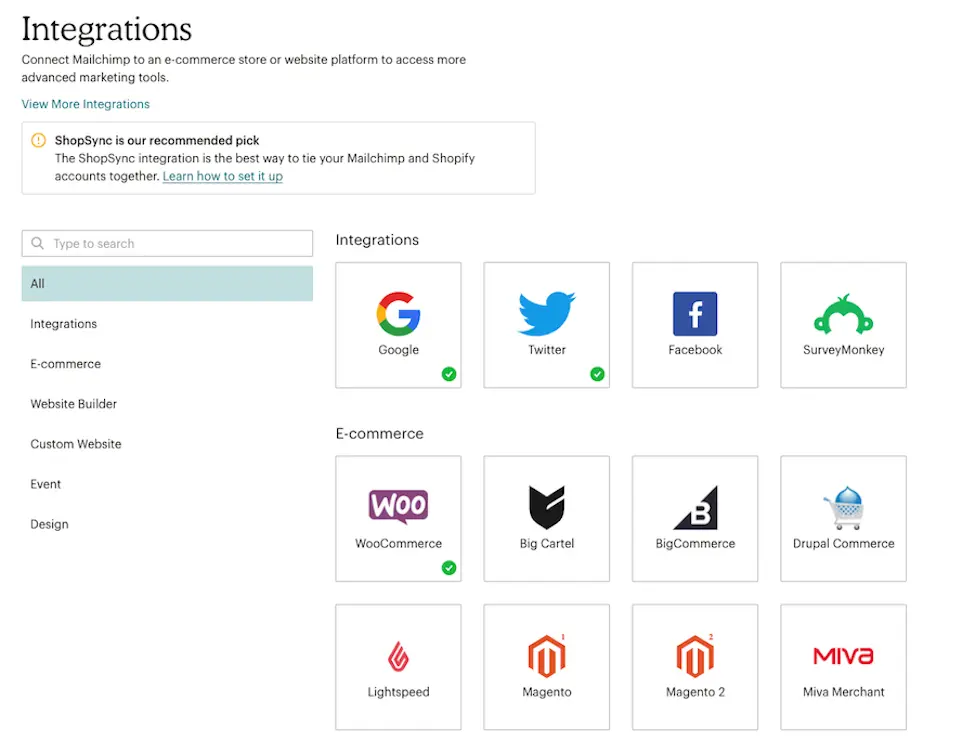This screenshot has width=975, height=740.
Task: Select the E-commerce category filter
Action: tap(66, 364)
